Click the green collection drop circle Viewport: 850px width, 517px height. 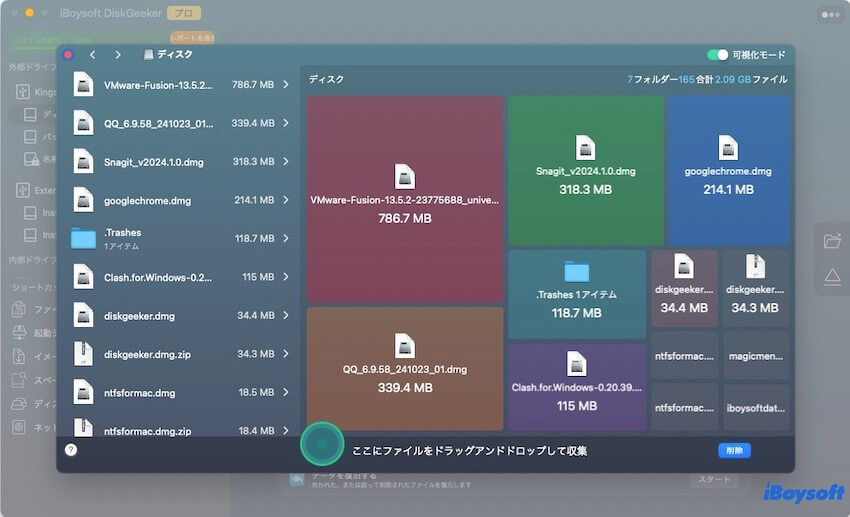(322, 444)
